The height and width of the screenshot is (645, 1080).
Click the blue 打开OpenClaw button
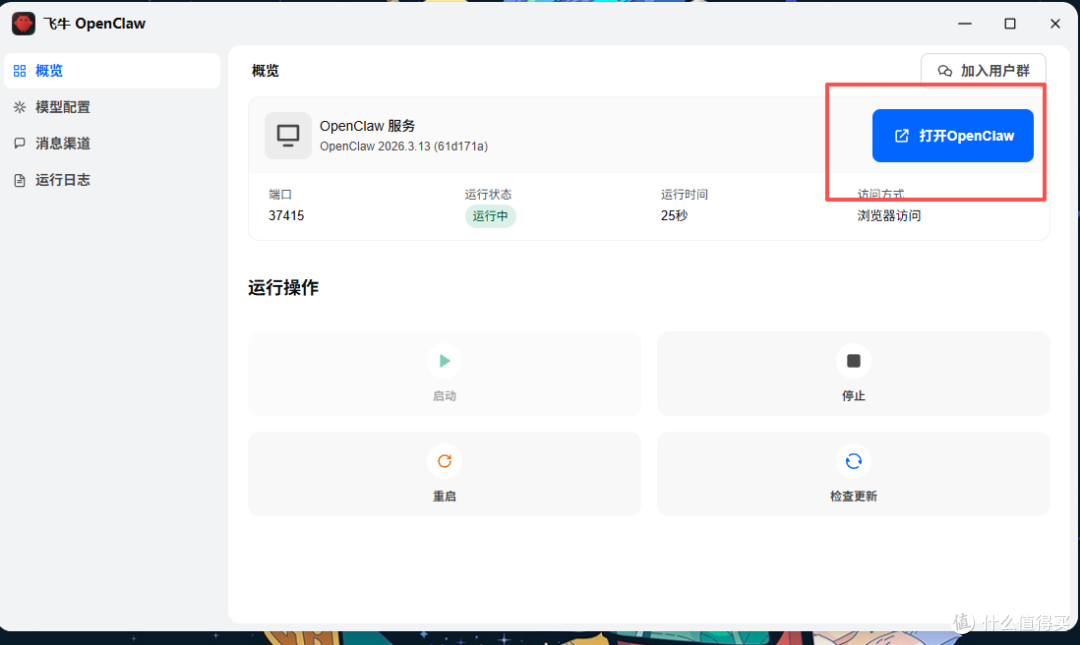point(953,136)
